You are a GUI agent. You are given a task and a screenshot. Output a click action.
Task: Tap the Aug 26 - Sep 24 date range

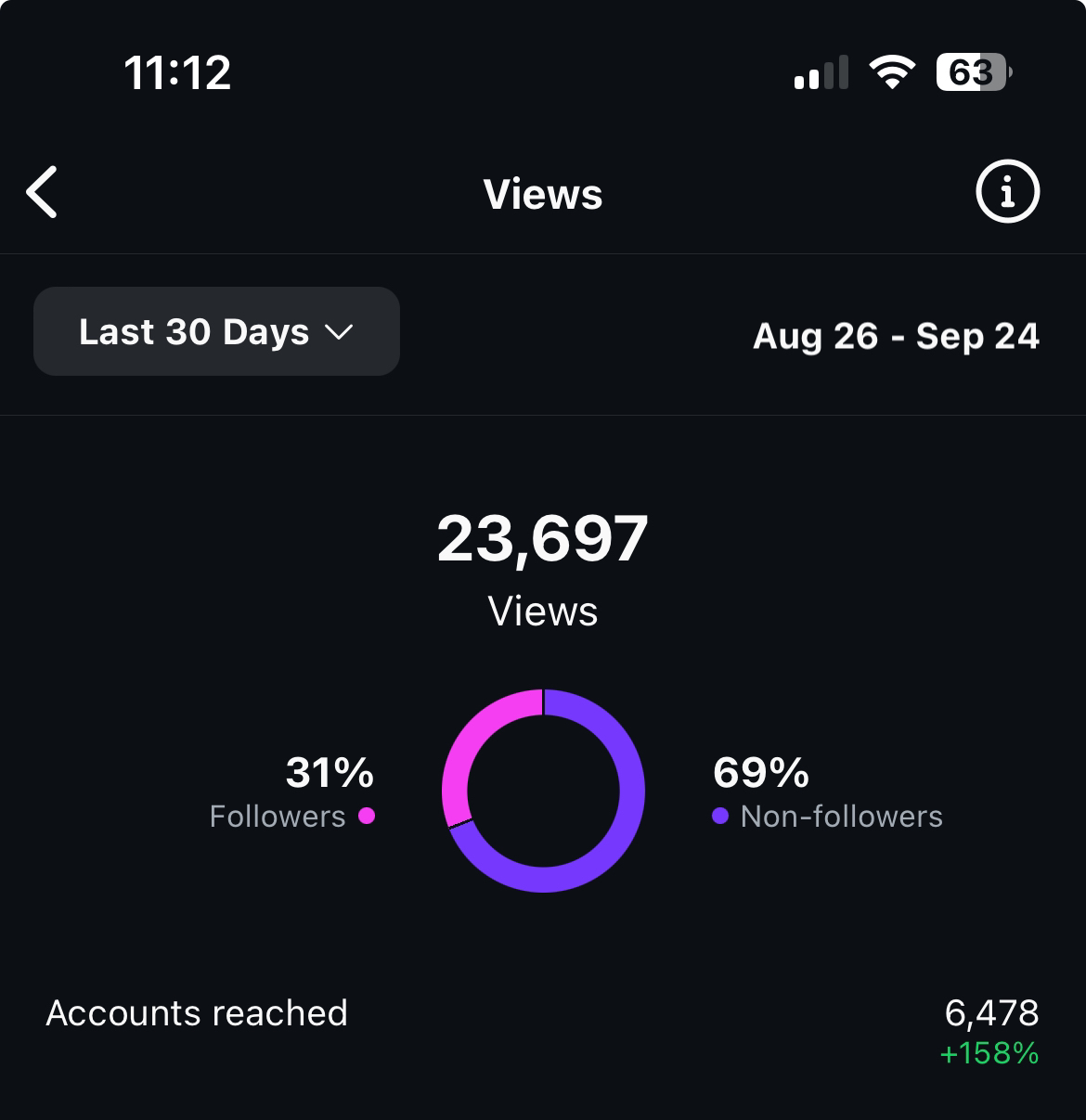[x=896, y=336]
